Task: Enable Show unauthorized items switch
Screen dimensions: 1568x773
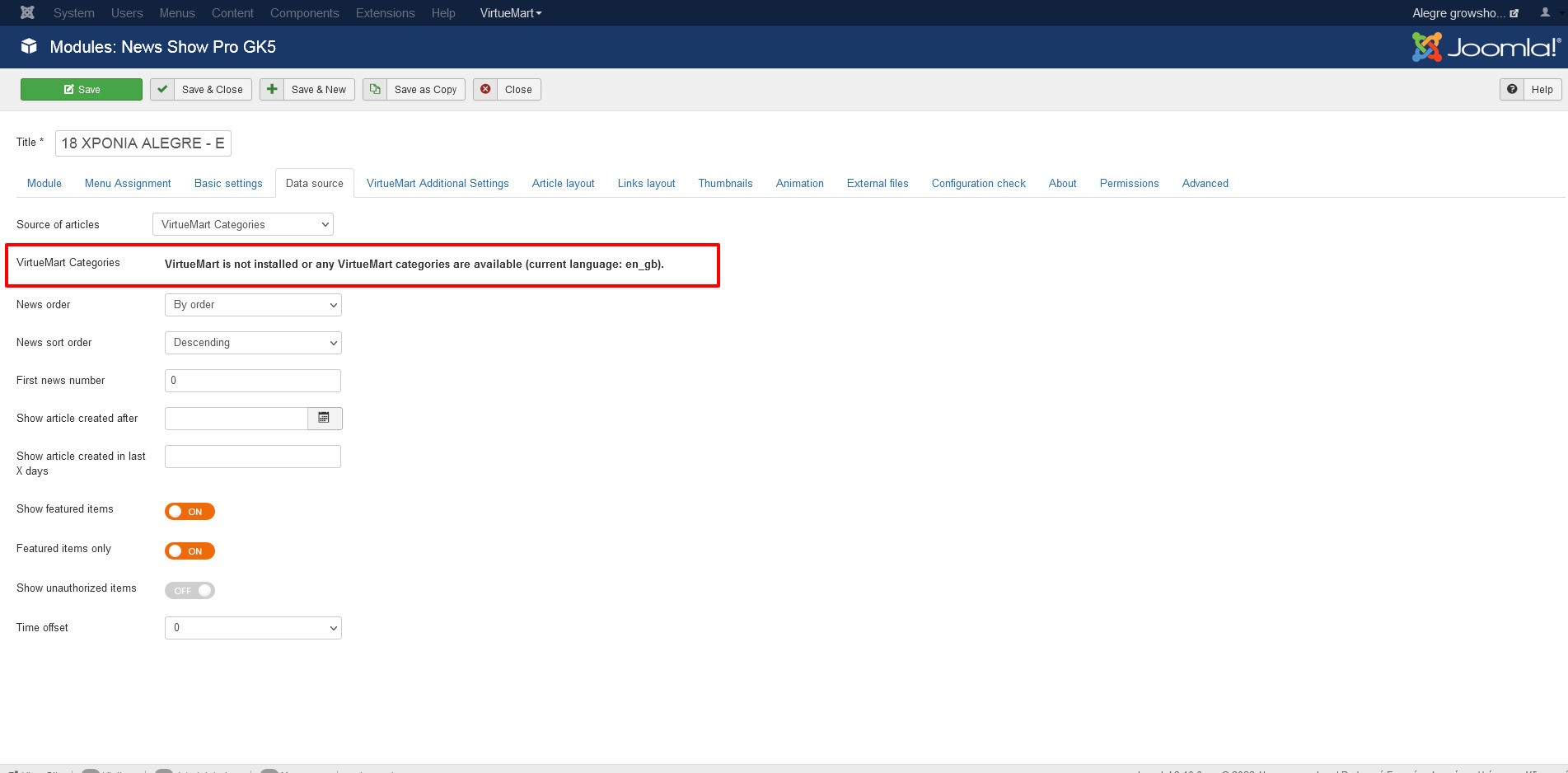Action: coord(190,591)
